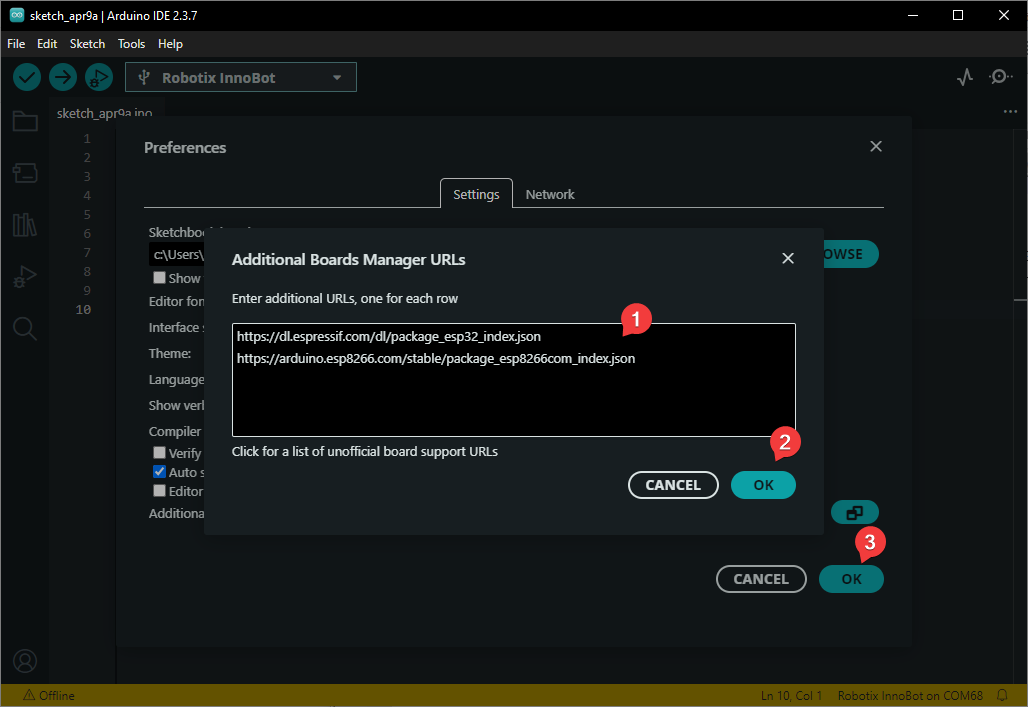Viewport: 1028px width, 707px height.
Task: Uncheck the Auto save checkbox
Action: click(x=159, y=472)
